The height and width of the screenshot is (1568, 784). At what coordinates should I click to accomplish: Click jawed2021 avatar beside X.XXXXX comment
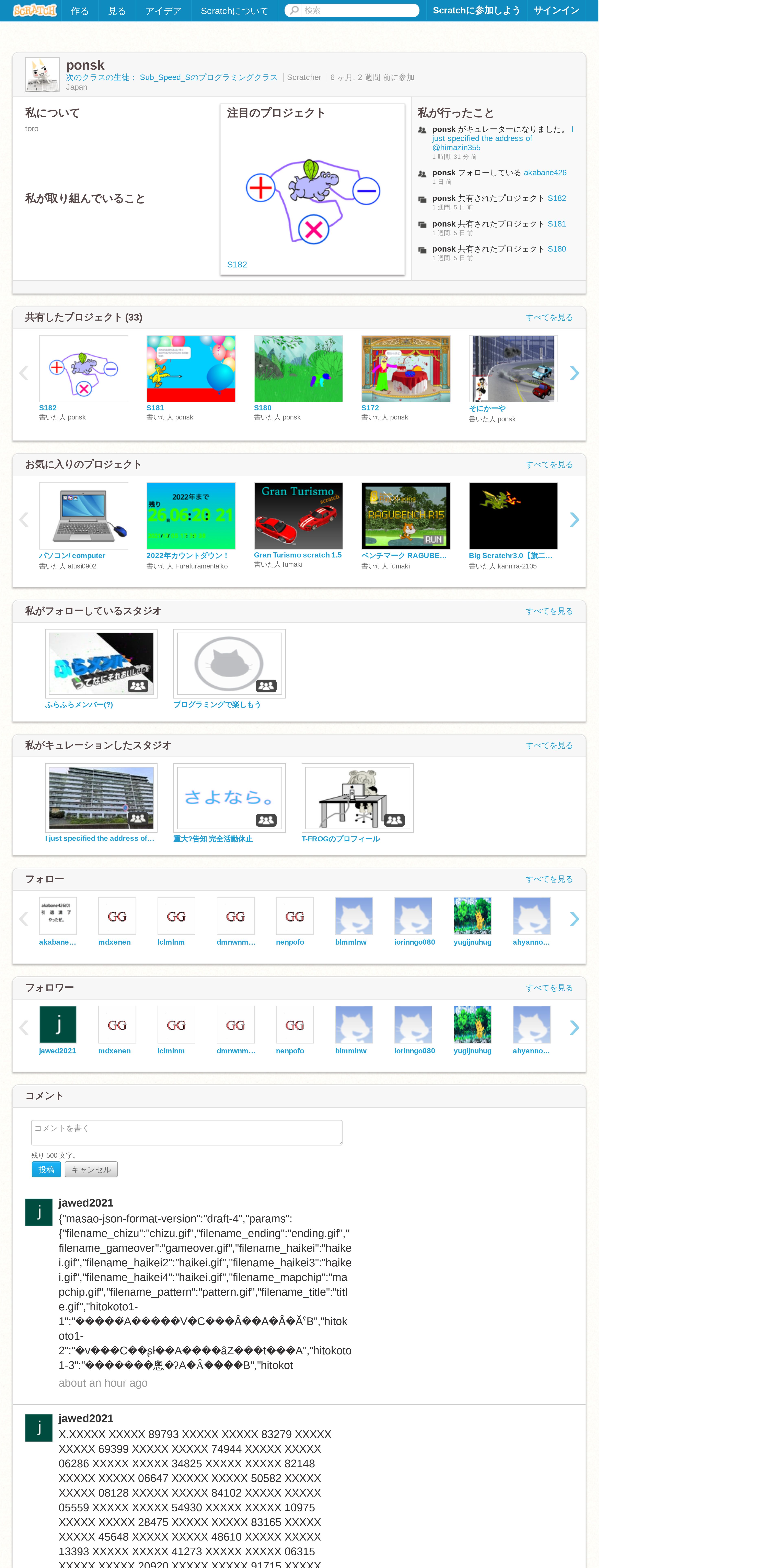pyautogui.click(x=38, y=1428)
